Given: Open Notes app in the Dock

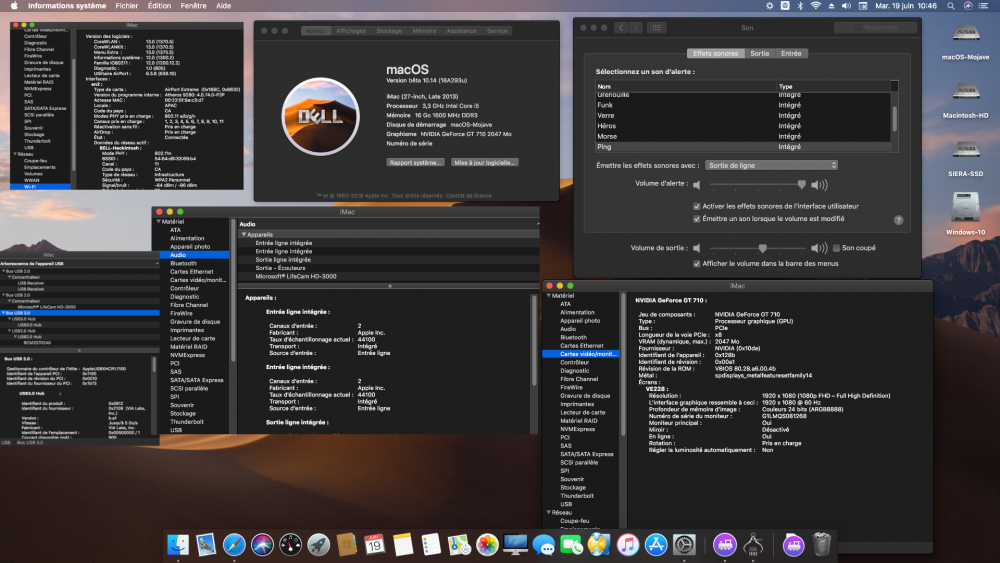Looking at the screenshot, I should click(x=403, y=545).
